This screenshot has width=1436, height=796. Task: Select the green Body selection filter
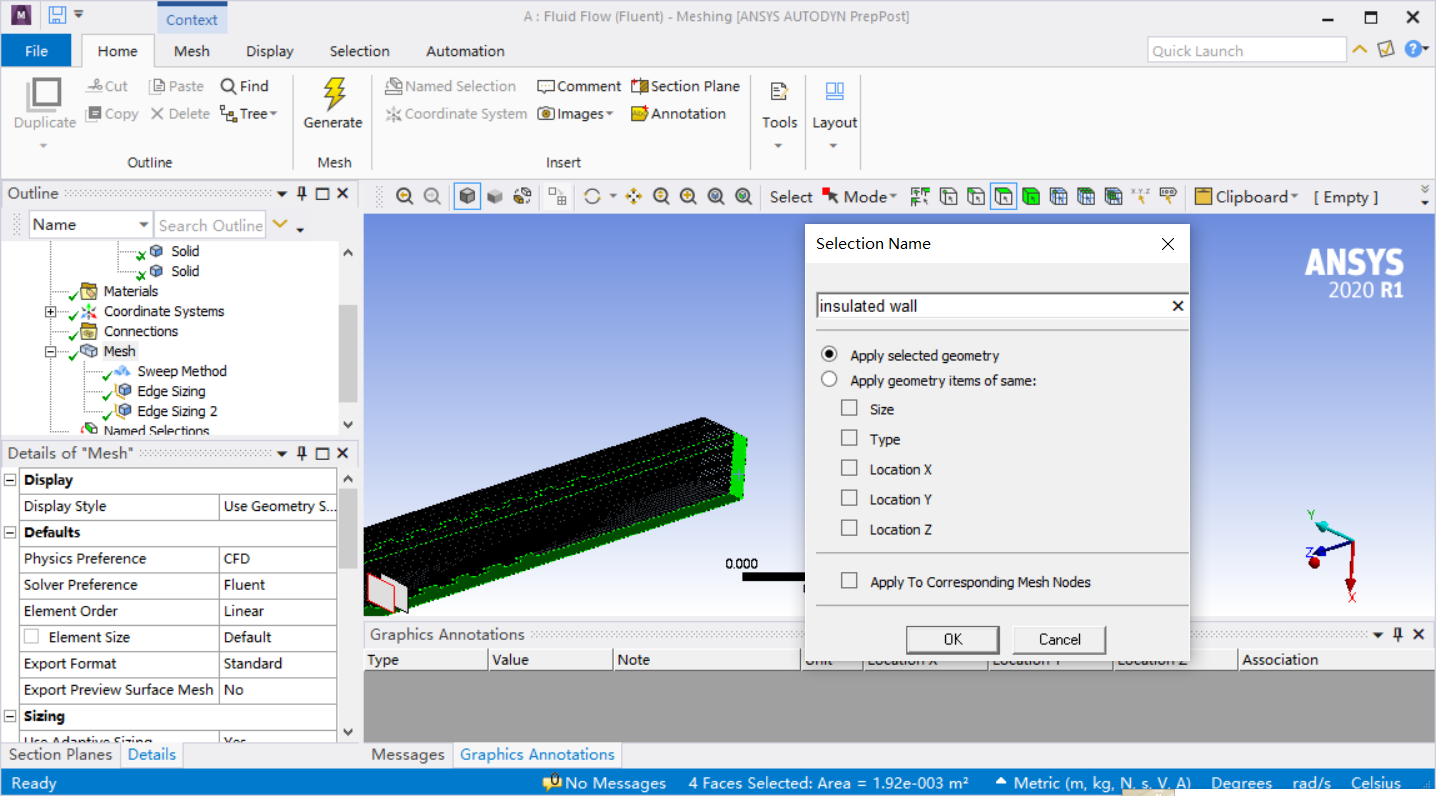click(x=1031, y=197)
